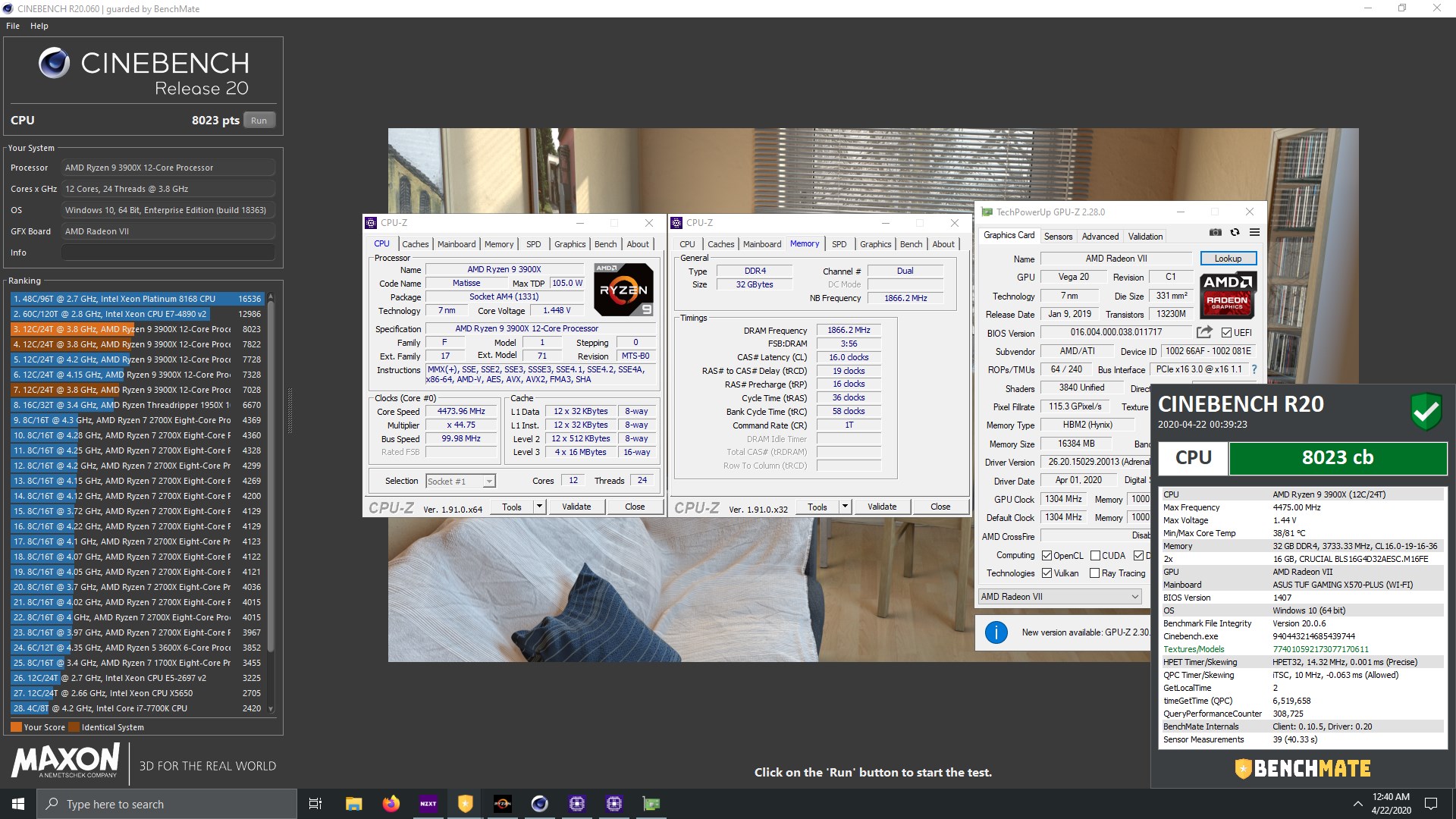Switch to first CPU-Z taskbar icon
This screenshot has width=1456, height=819.
pyautogui.click(x=576, y=804)
